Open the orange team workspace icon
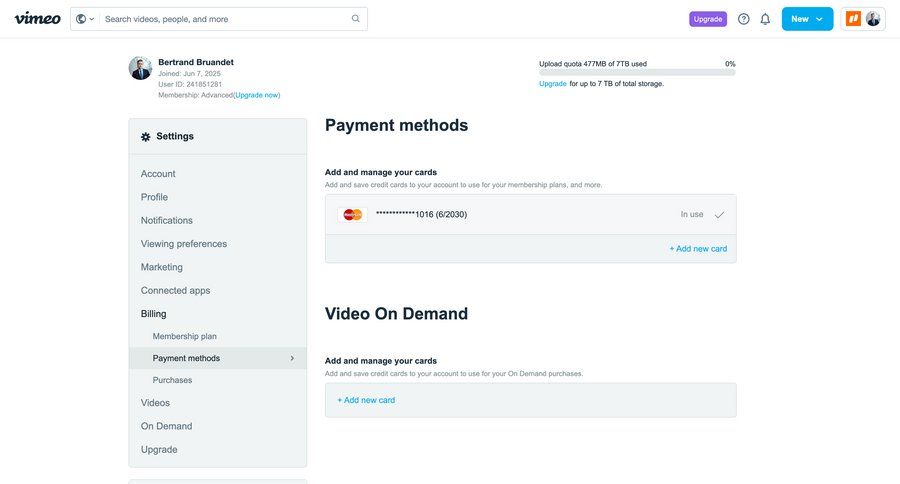The width and height of the screenshot is (900, 484). point(853,19)
